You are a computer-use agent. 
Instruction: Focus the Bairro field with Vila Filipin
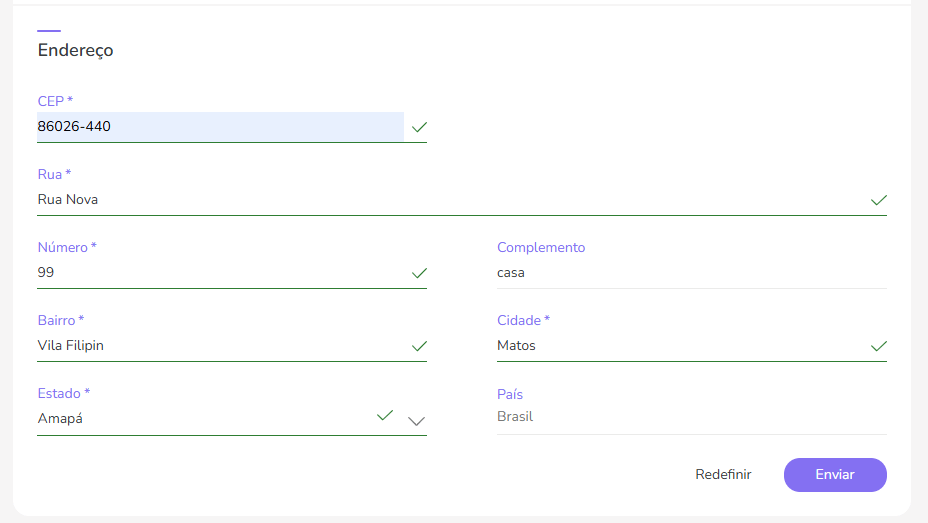(x=220, y=346)
